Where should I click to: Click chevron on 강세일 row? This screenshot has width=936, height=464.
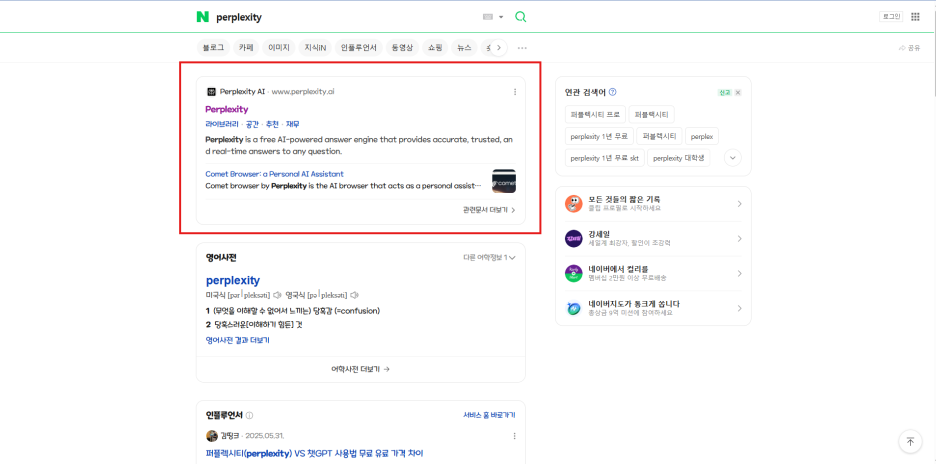coord(739,238)
